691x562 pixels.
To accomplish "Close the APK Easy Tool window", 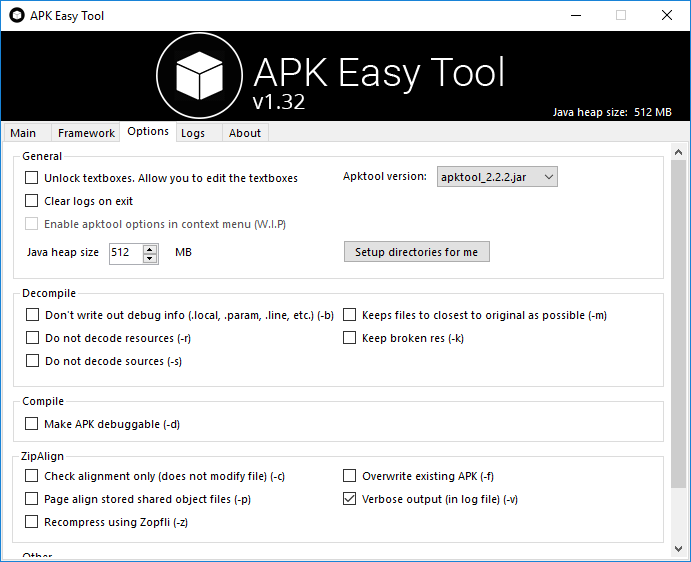I will coord(667,15).
